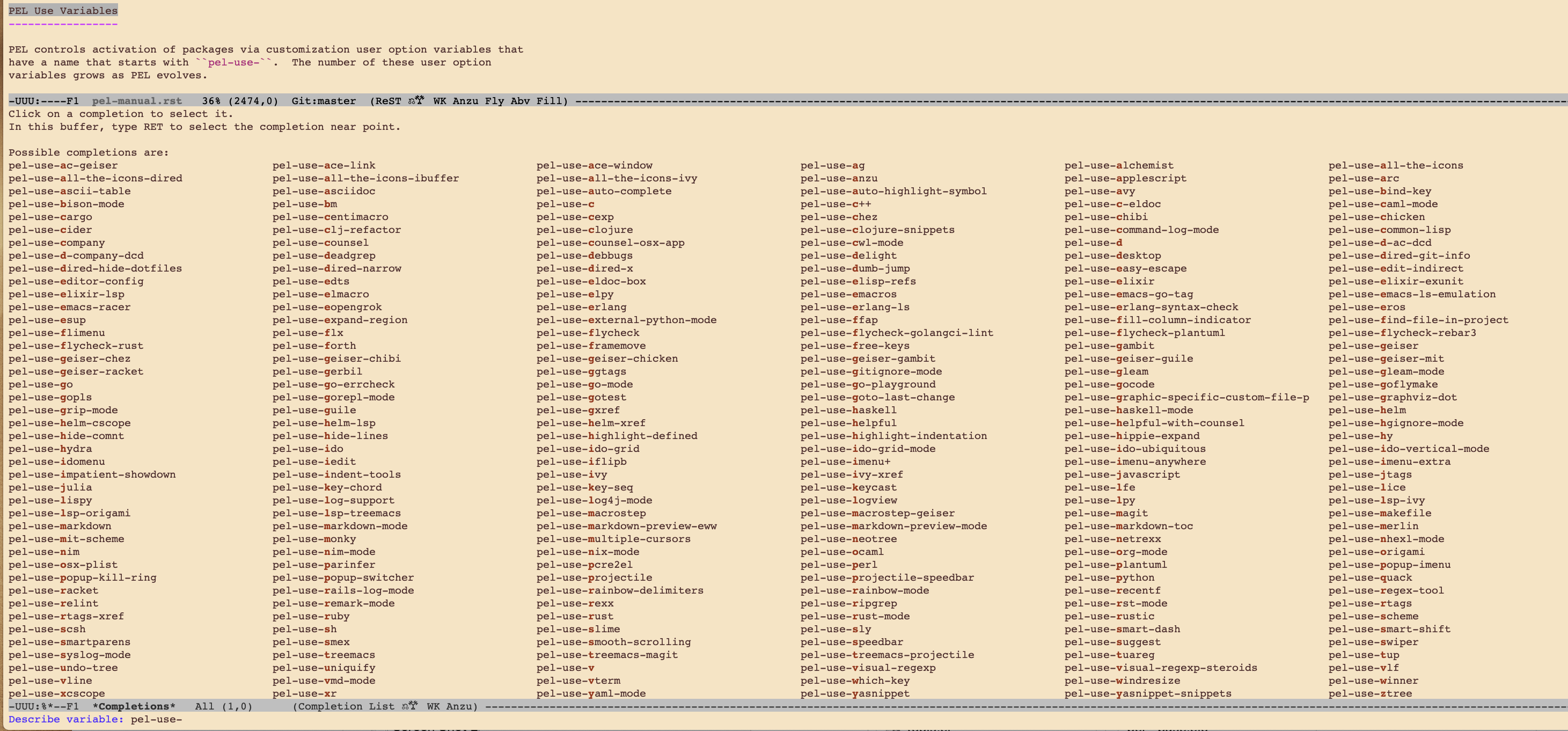
Task: Click pel-use-which-key completion
Action: tap(855, 681)
